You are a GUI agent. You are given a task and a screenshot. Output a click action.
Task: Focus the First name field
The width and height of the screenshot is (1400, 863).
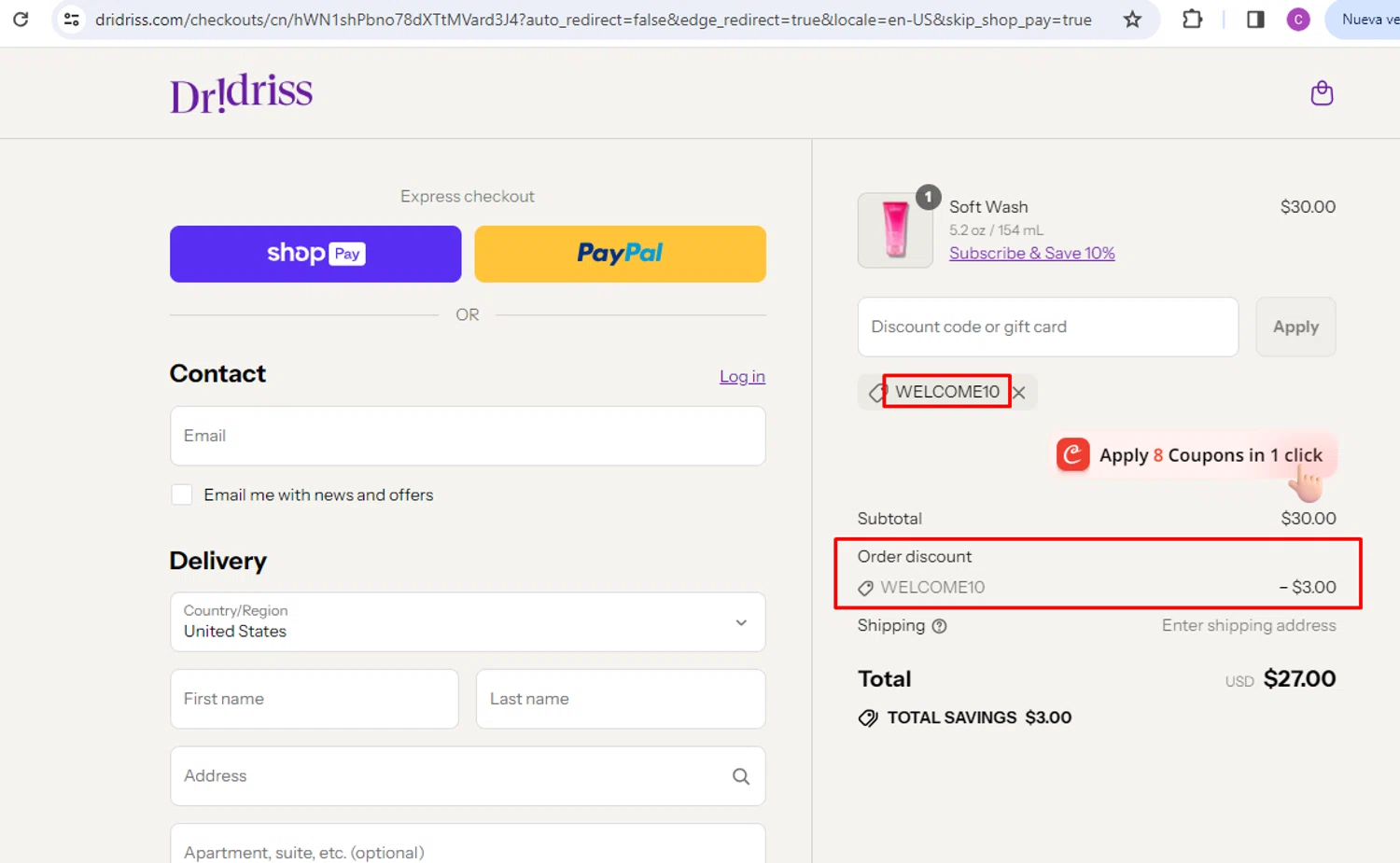click(315, 699)
